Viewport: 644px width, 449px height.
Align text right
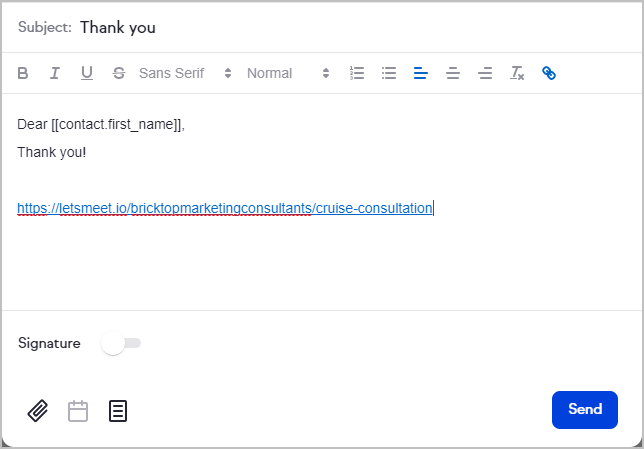[x=485, y=73]
